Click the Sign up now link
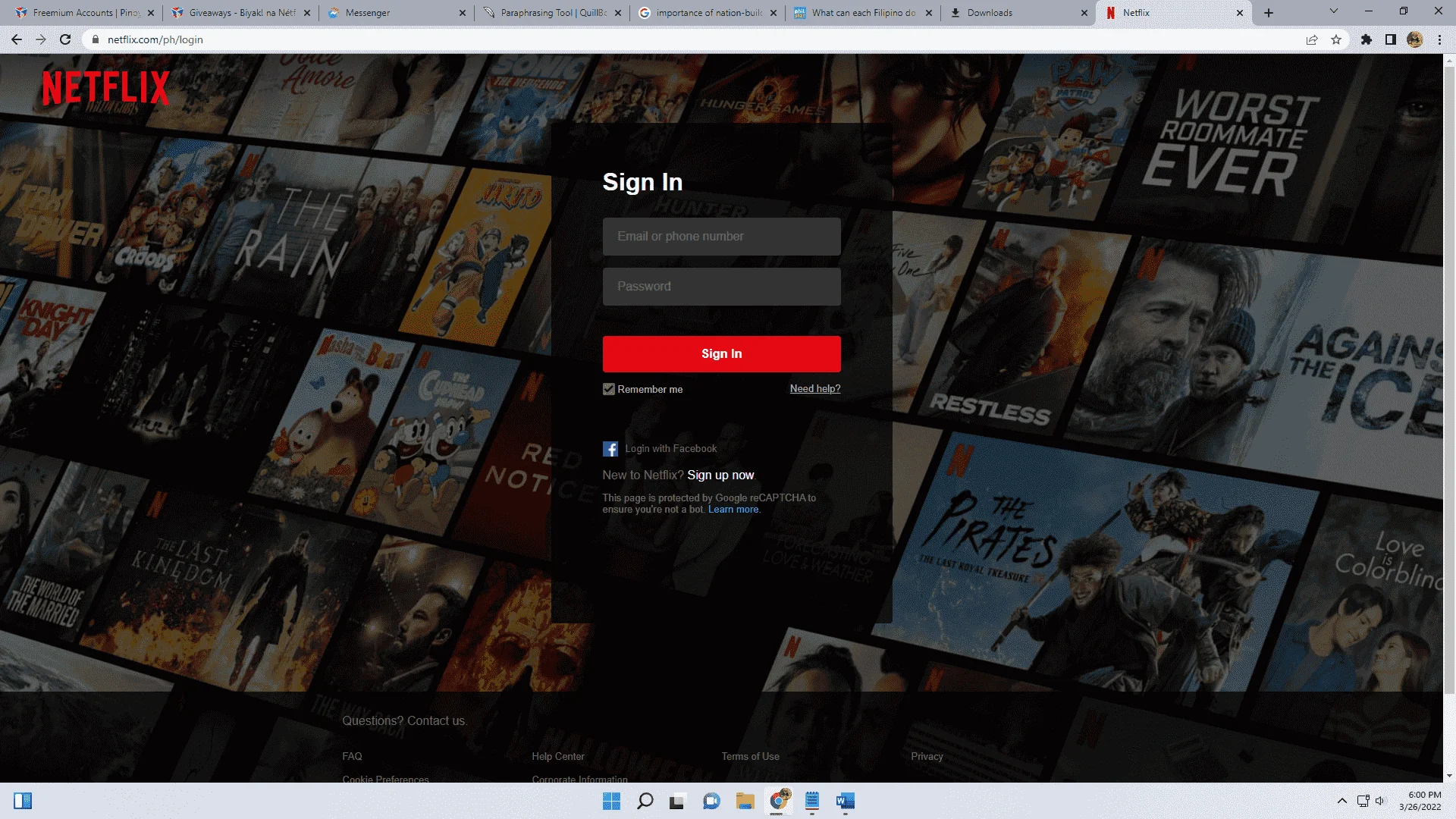 tap(720, 475)
